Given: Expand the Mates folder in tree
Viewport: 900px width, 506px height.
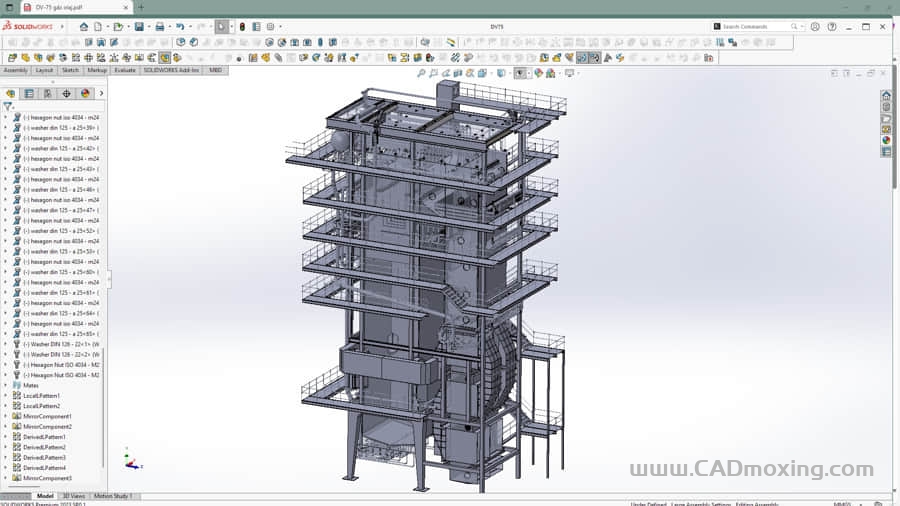Looking at the screenshot, I should [5, 385].
